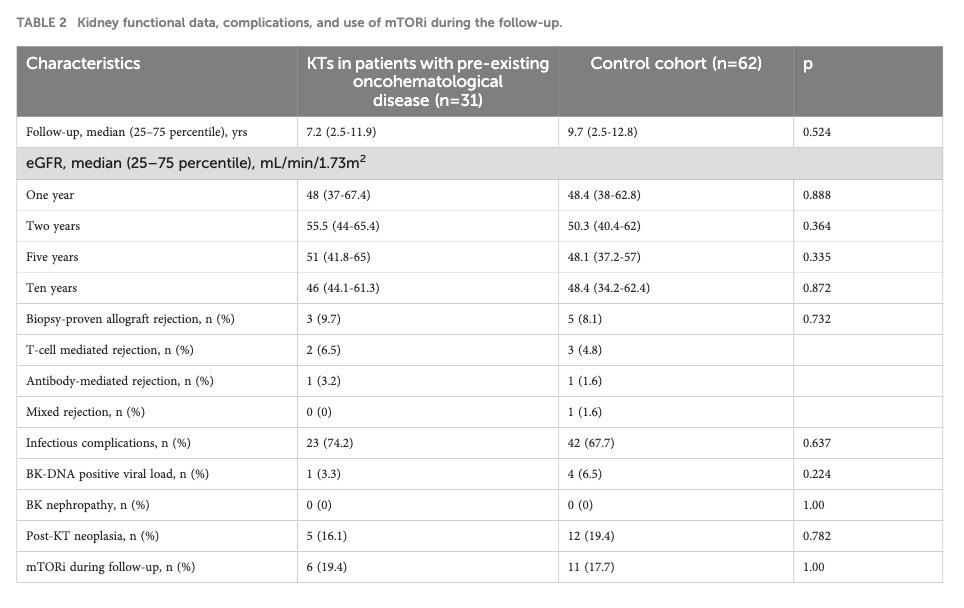964x608 pixels.
Task: Click the Control cohort (n=62) header
Action: (x=676, y=63)
